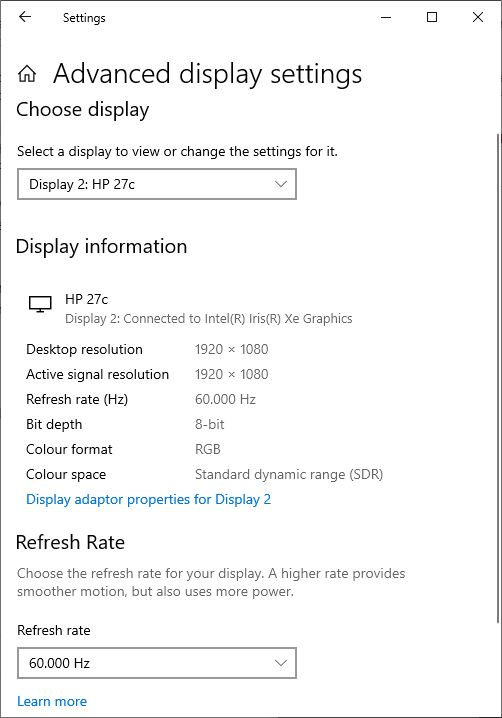This screenshot has height=718, width=502.
Task: Click the Advanced display settings heading
Action: (207, 74)
